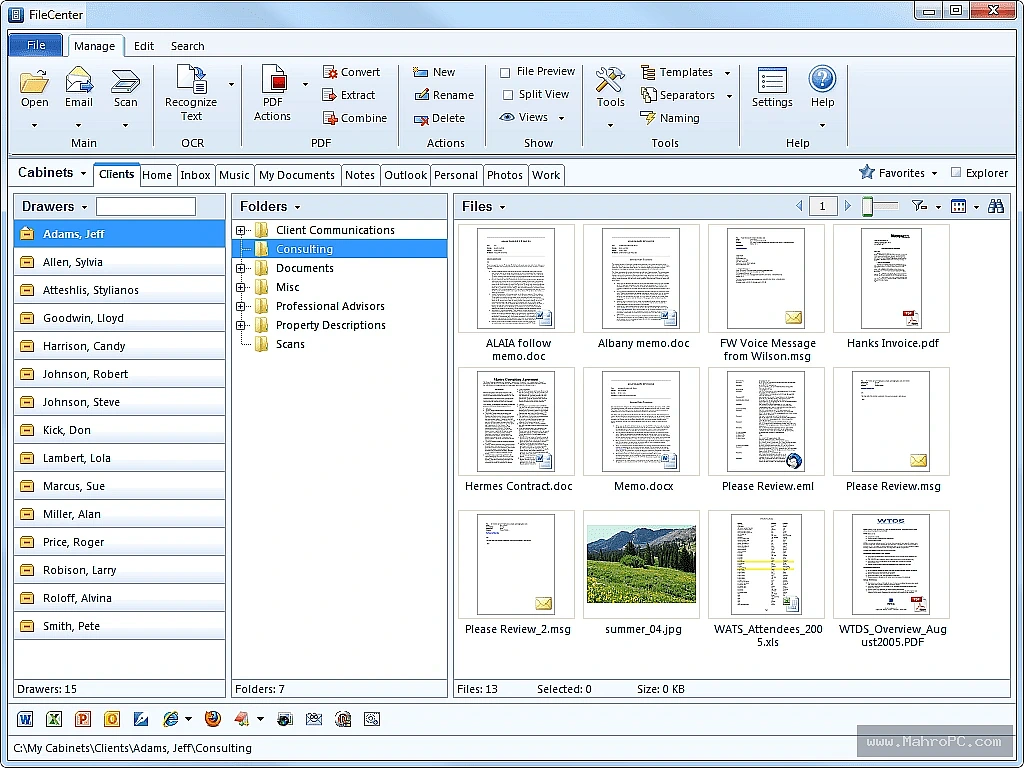Open the Separators dropdown
The width and height of the screenshot is (1024, 768).
tap(729, 96)
